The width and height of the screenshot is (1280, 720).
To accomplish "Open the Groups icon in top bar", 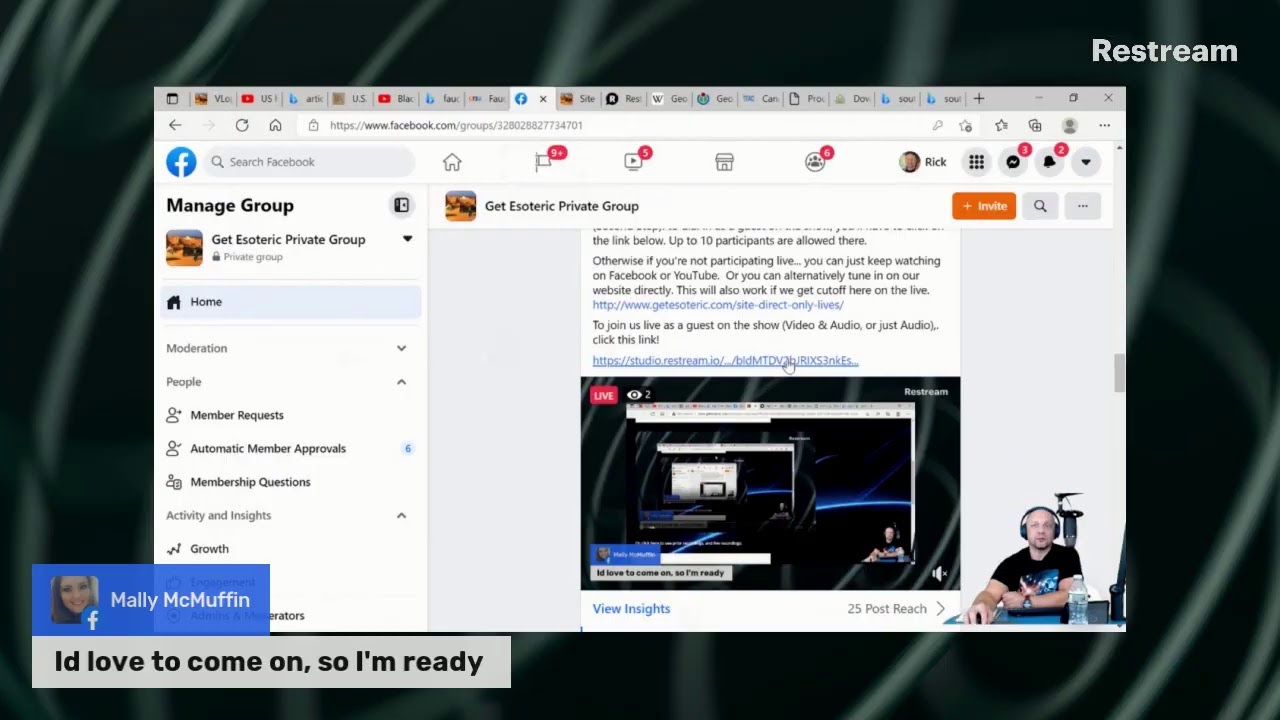I will [815, 162].
